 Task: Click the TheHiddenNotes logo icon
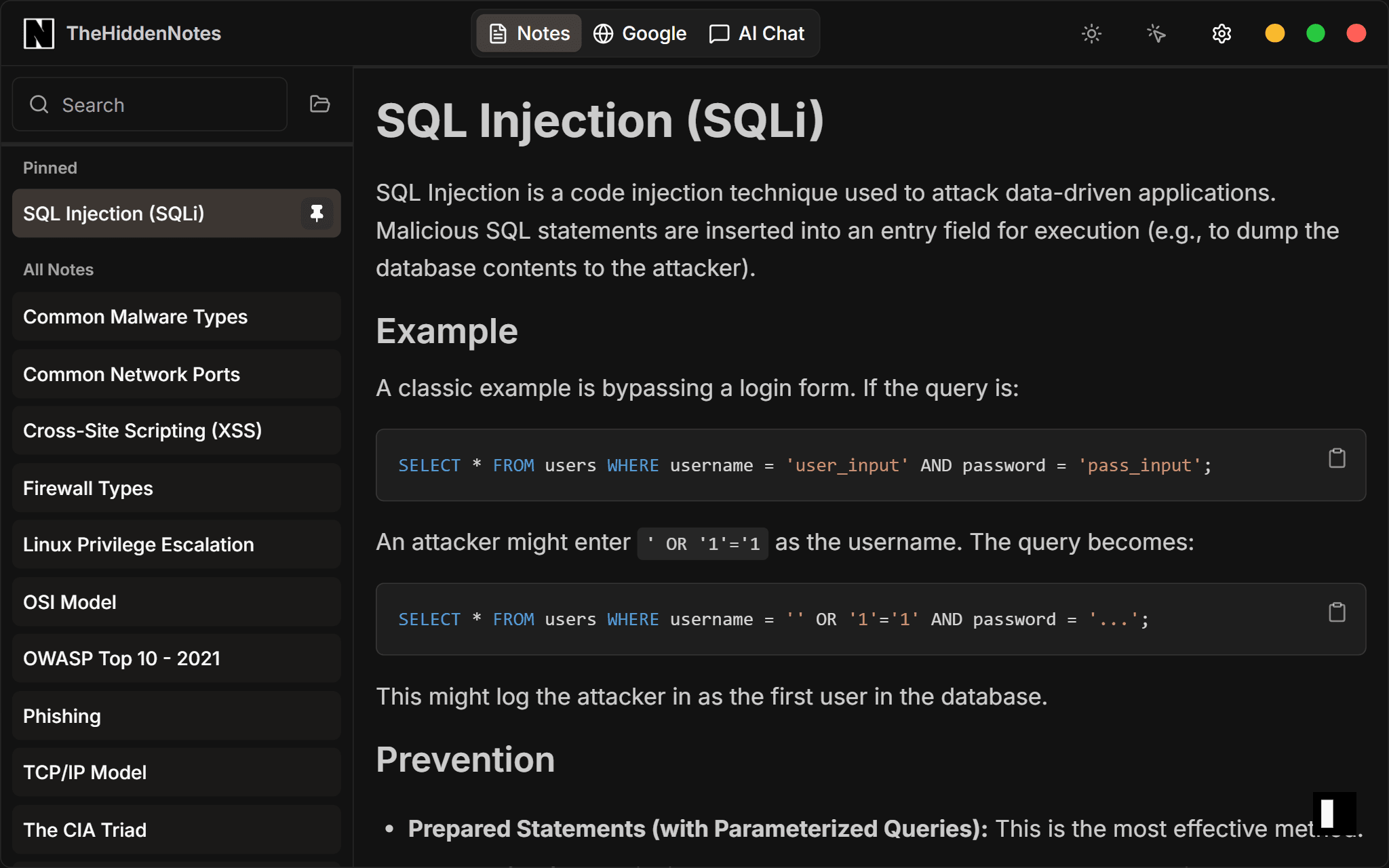39,33
